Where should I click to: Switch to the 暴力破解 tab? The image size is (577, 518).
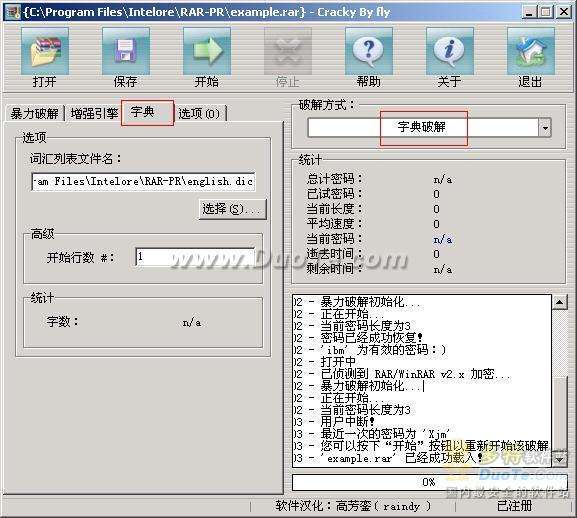35,113
